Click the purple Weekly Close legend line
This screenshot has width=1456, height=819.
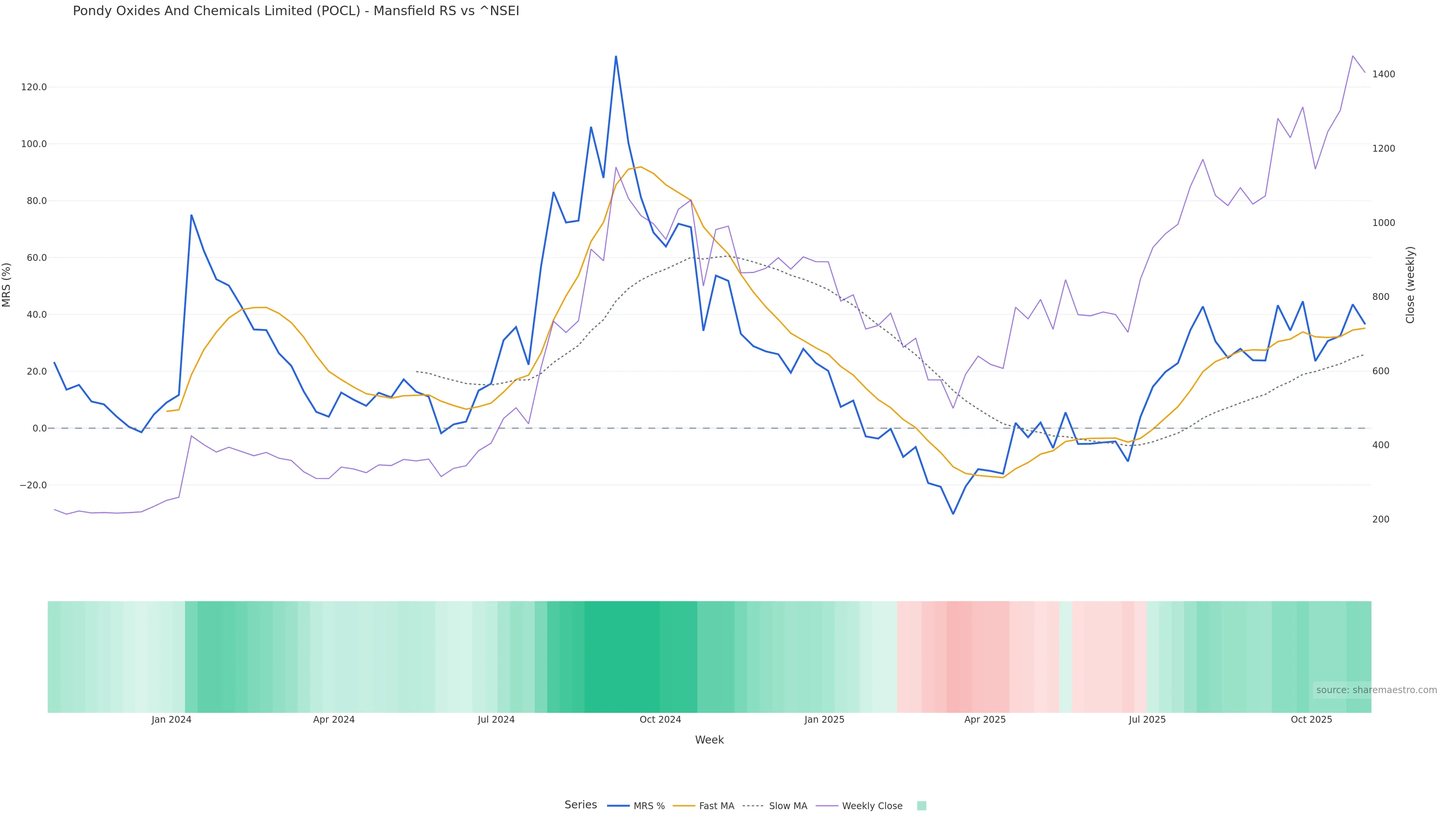[827, 806]
